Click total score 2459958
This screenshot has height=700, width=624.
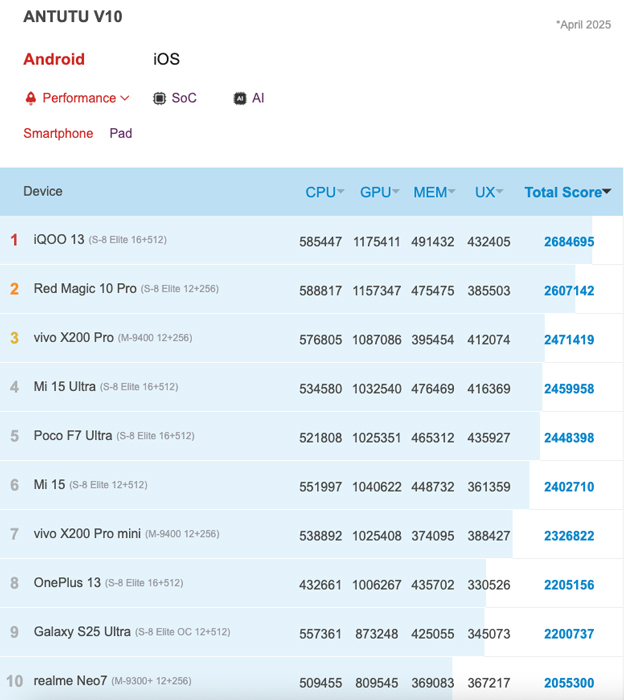[x=569, y=389]
